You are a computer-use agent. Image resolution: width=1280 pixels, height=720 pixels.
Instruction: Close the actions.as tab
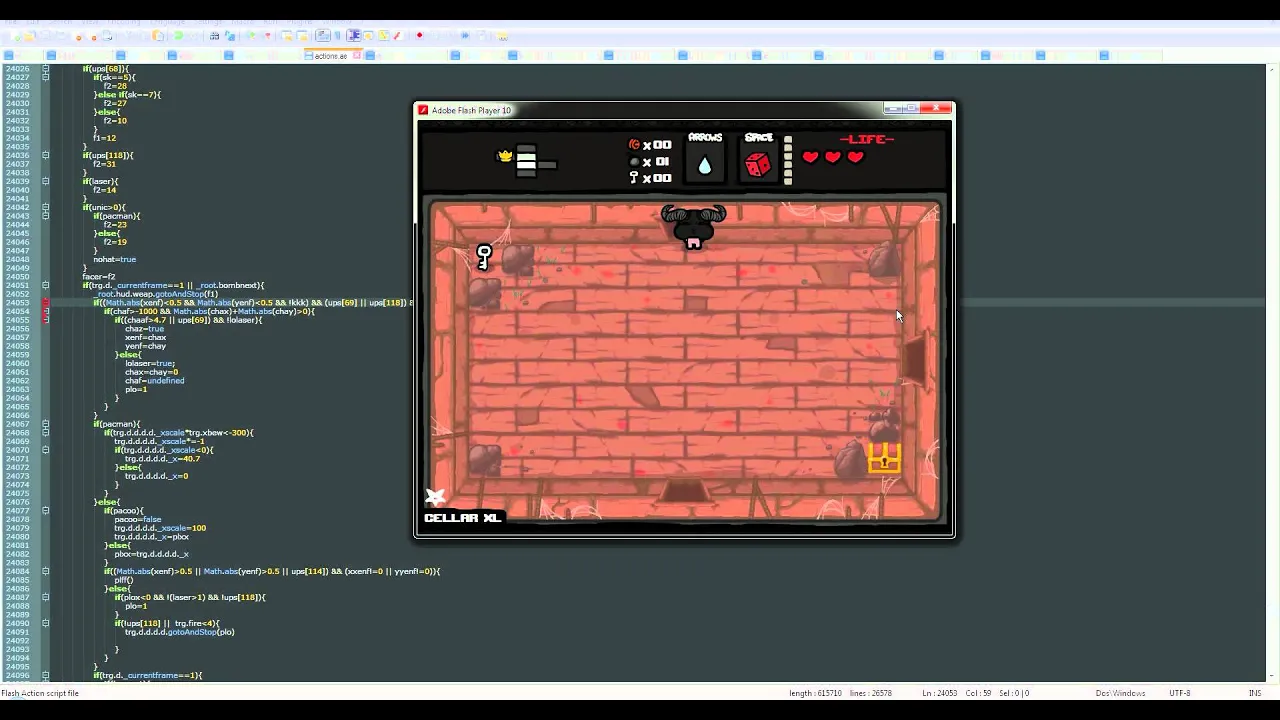[355, 55]
